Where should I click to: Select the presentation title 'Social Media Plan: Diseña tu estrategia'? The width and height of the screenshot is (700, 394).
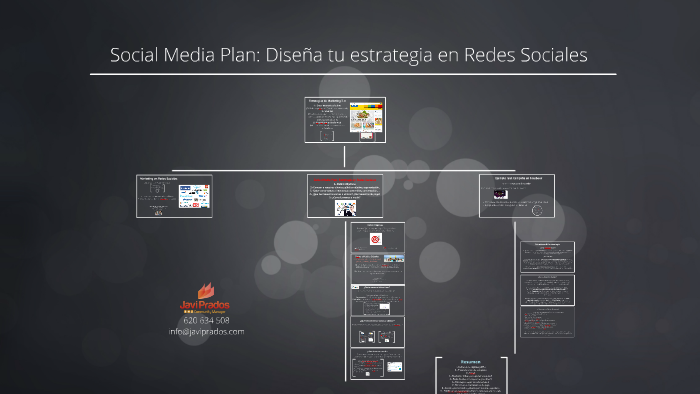[x=271, y=55]
